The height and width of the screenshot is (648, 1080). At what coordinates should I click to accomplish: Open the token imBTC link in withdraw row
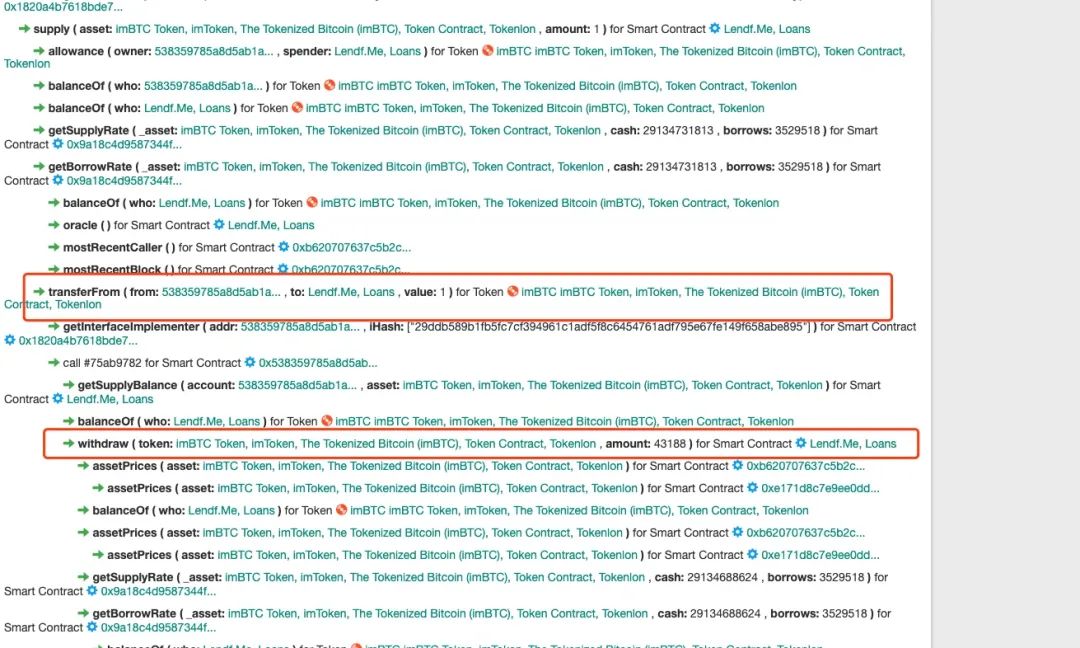[x=386, y=444]
